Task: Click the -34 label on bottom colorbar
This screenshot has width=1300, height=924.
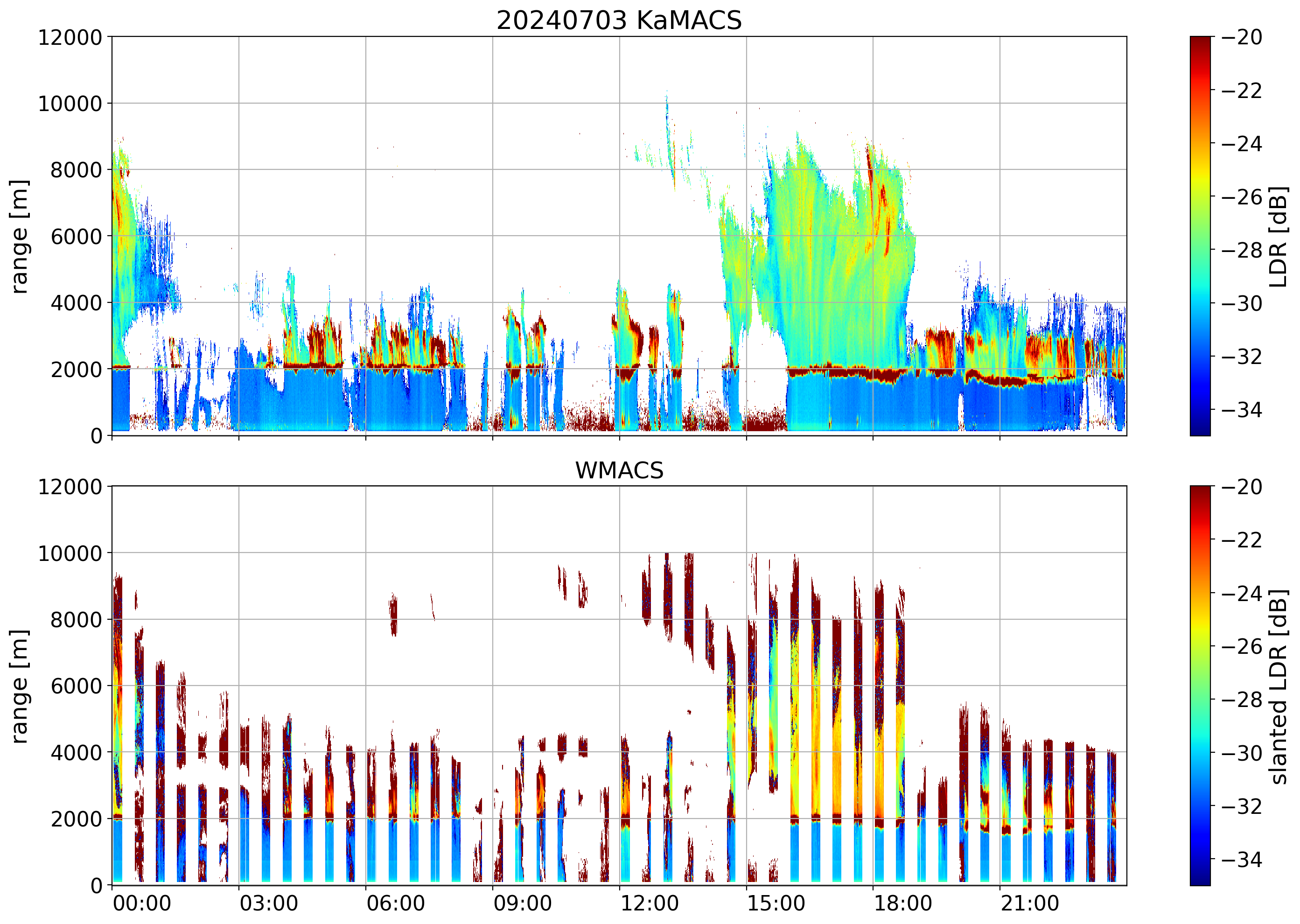Action: click(x=1241, y=859)
